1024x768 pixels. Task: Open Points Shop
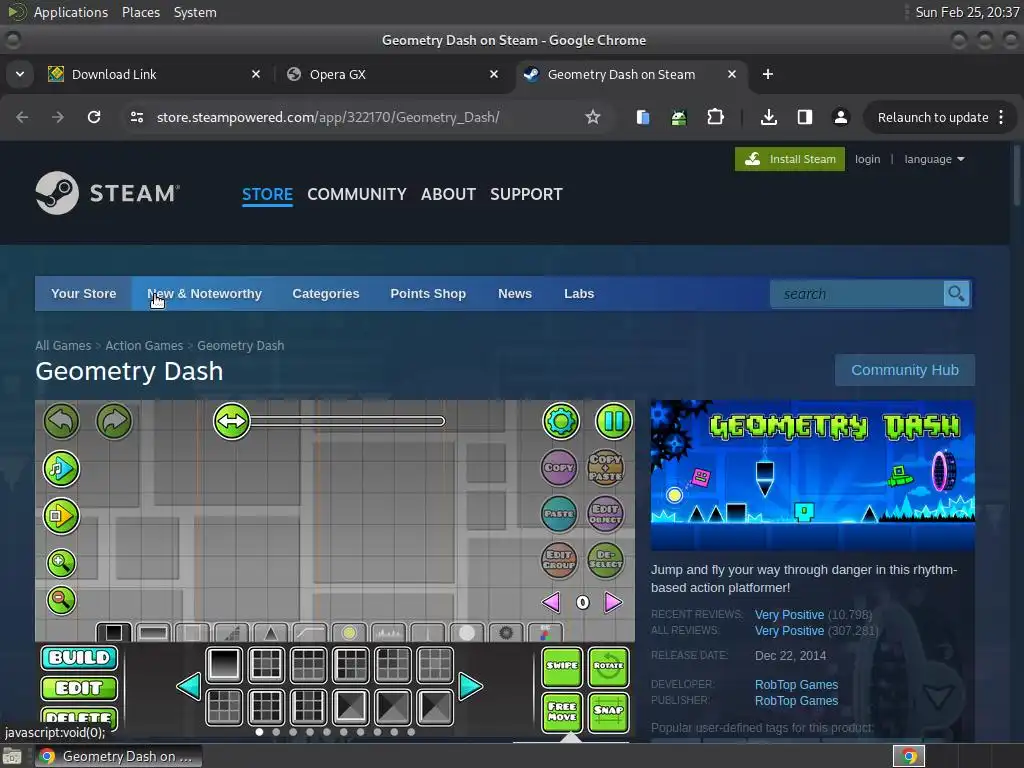click(428, 294)
